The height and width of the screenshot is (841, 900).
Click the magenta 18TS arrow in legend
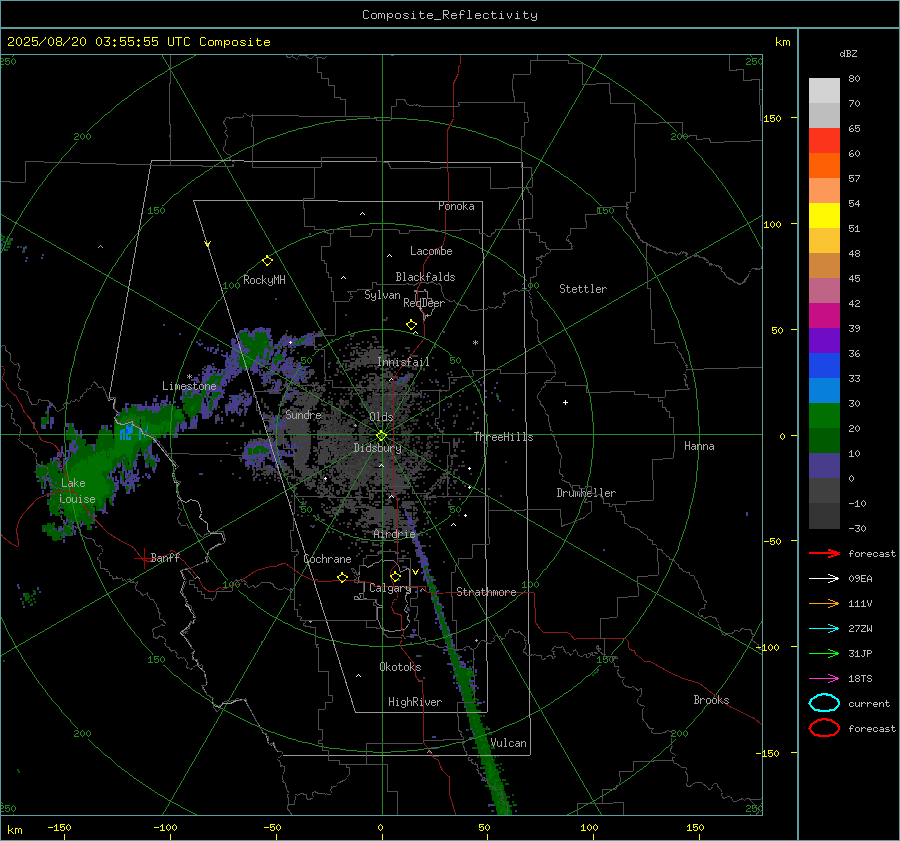click(824, 679)
